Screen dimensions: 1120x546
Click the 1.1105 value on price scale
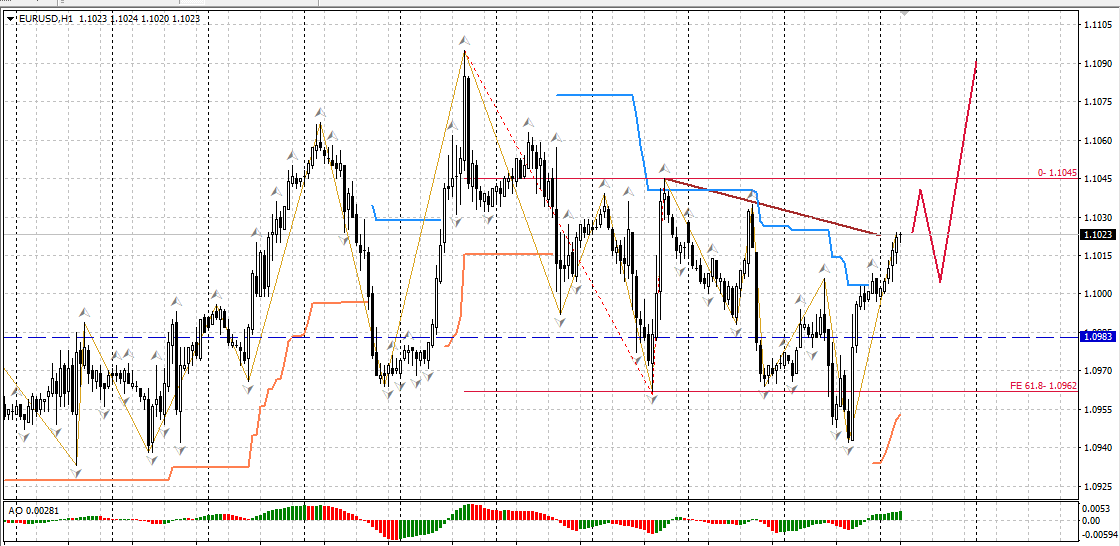pyautogui.click(x=1097, y=25)
